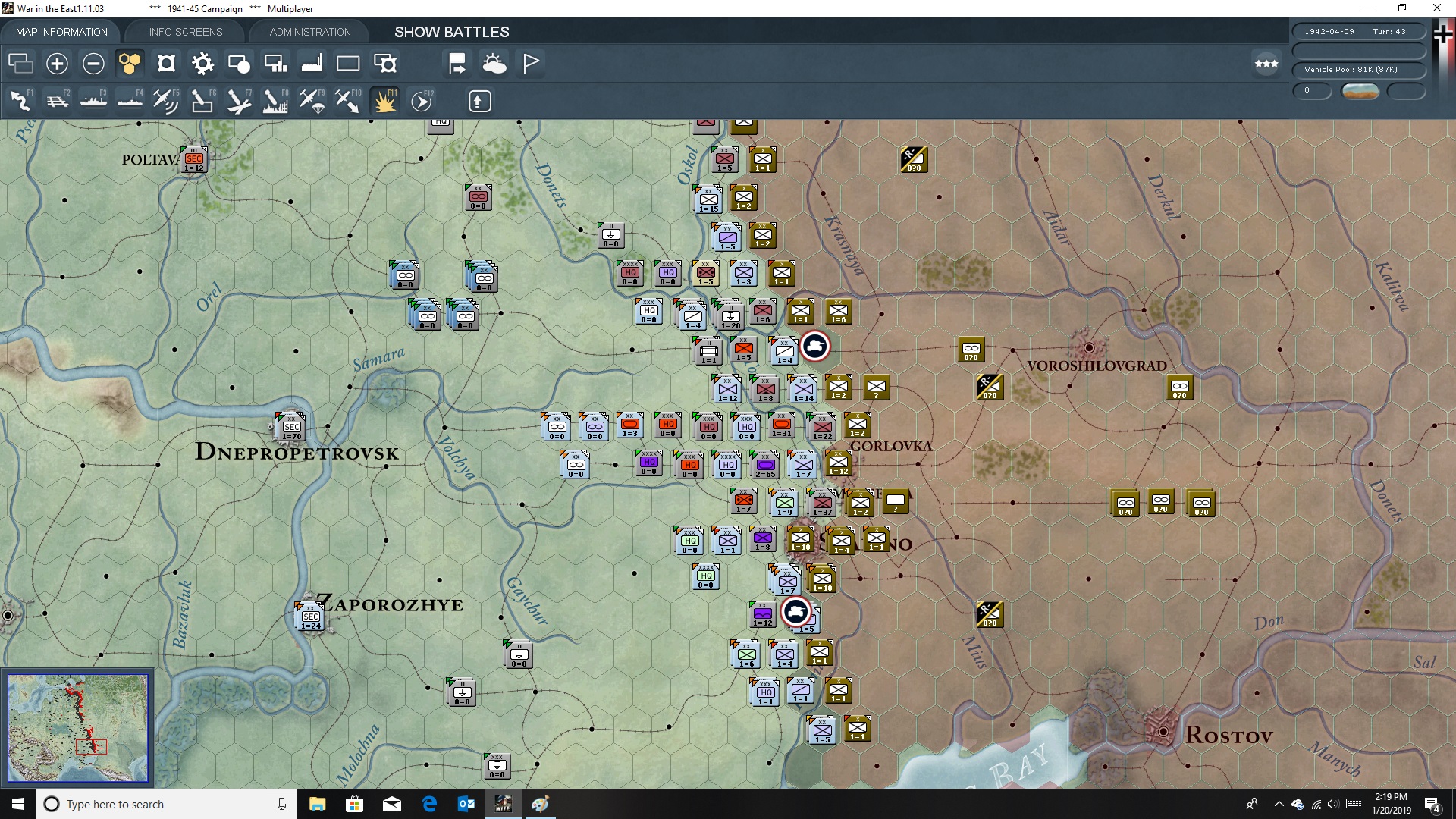Open the ADMINISTRATION tab
The image size is (1456, 819).
tap(310, 32)
